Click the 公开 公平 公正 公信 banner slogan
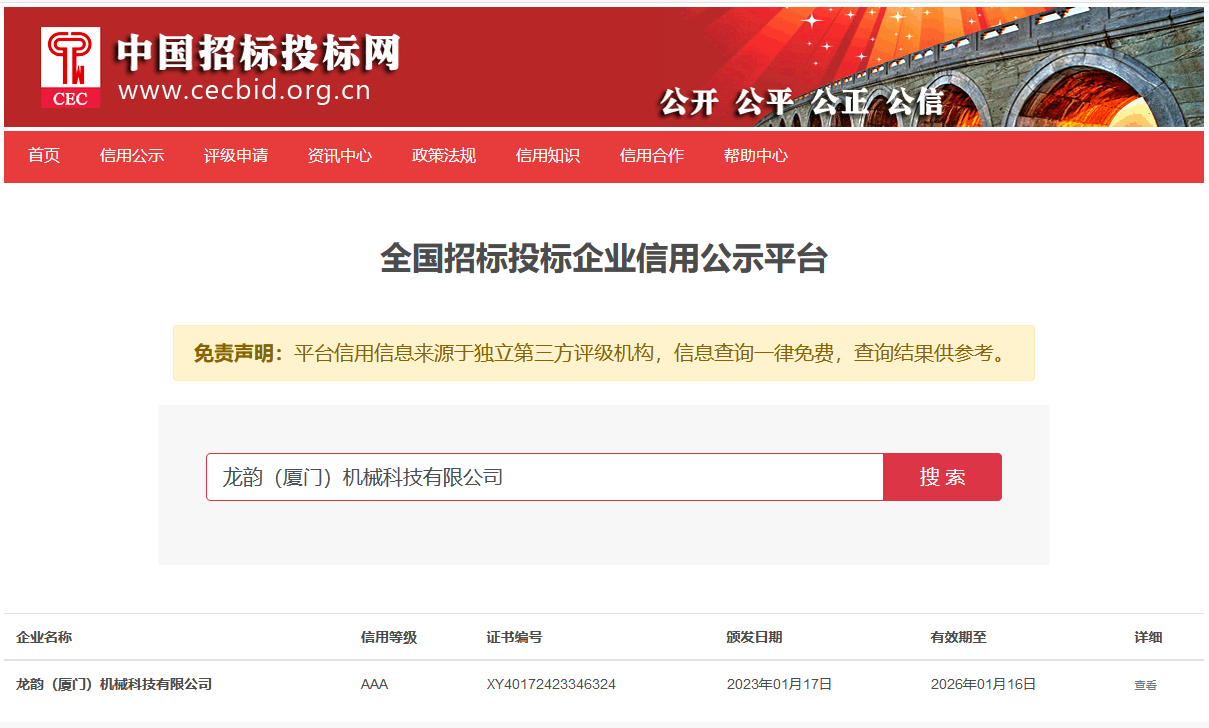This screenshot has height=728, width=1209. tap(801, 102)
